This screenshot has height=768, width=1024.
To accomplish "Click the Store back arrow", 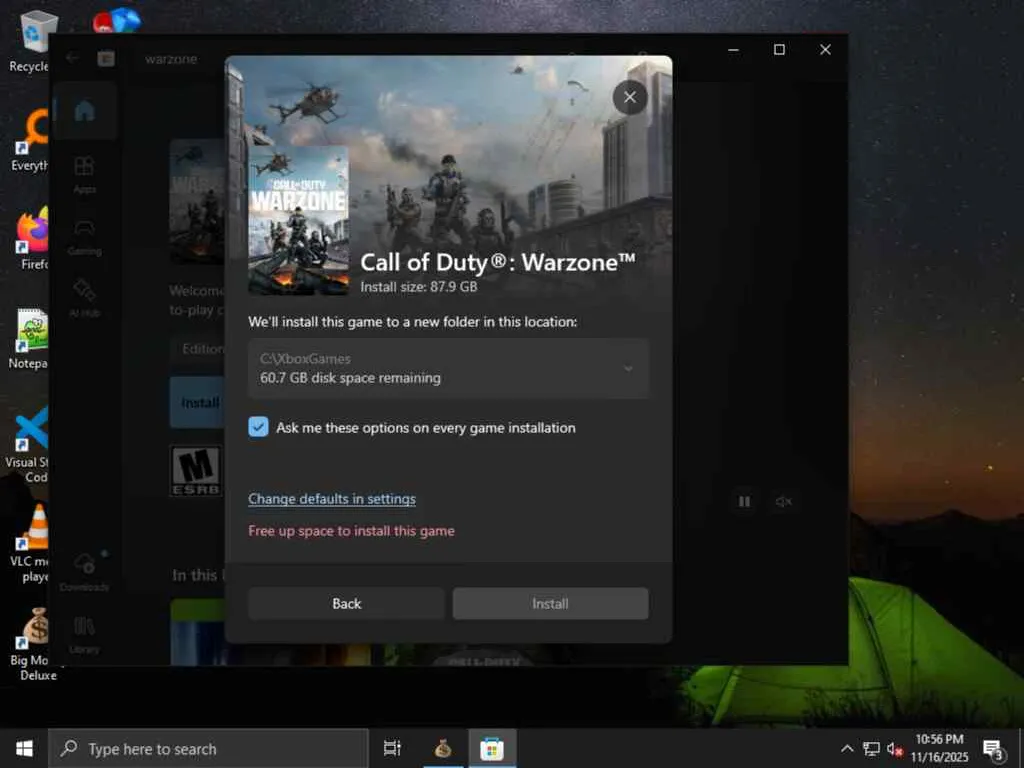I will pyautogui.click(x=72, y=58).
